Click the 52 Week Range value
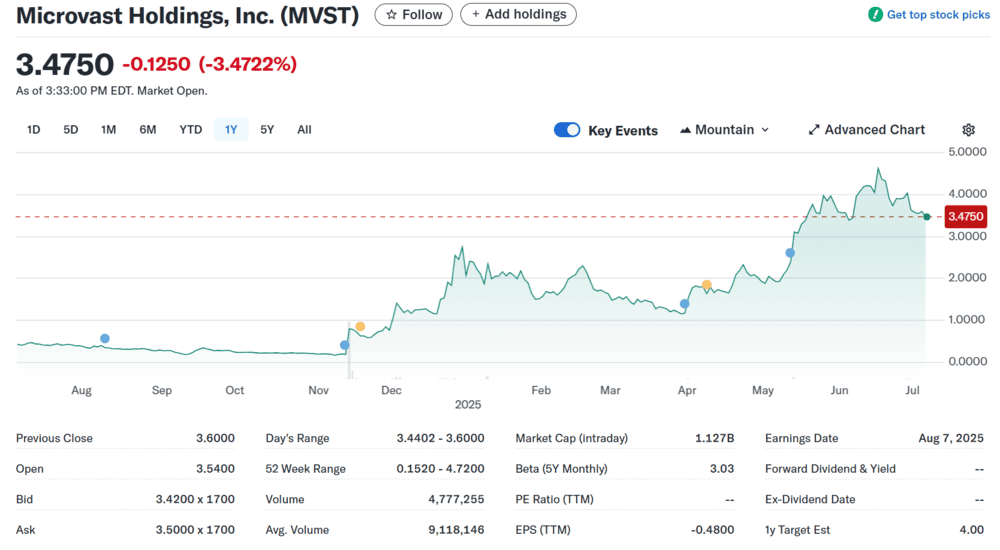This screenshot has height=550, width=1000. (x=440, y=469)
